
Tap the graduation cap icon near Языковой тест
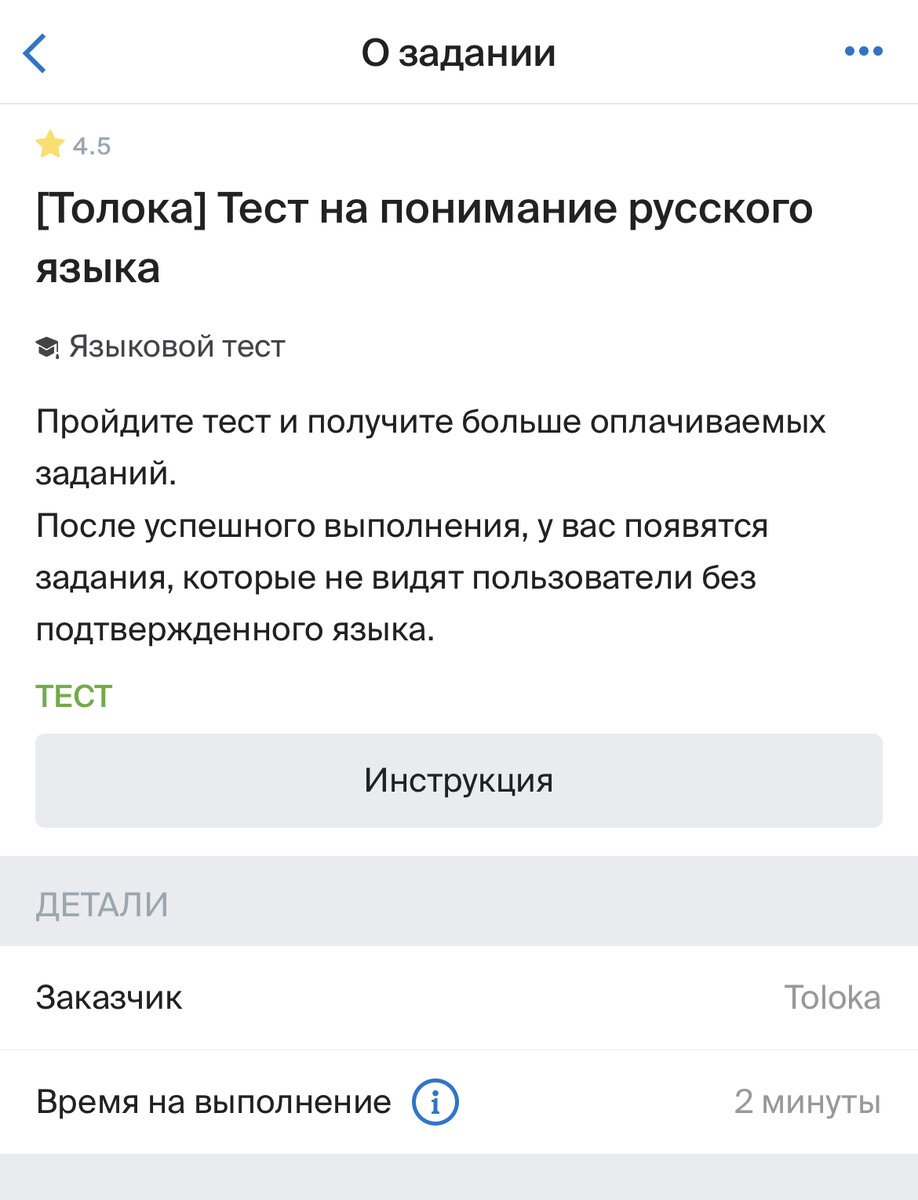[48, 345]
